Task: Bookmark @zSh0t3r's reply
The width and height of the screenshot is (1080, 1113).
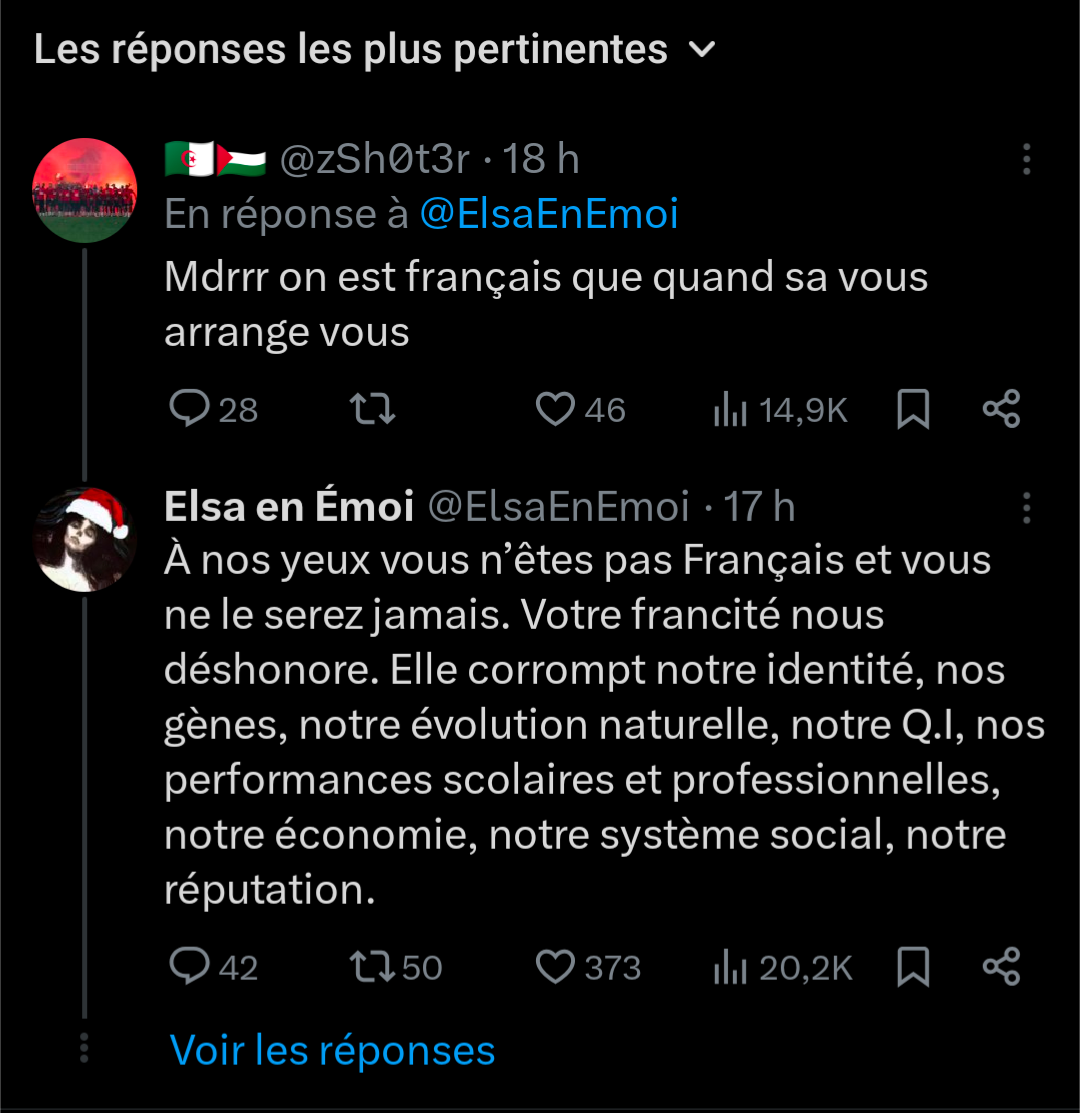Action: point(913,409)
